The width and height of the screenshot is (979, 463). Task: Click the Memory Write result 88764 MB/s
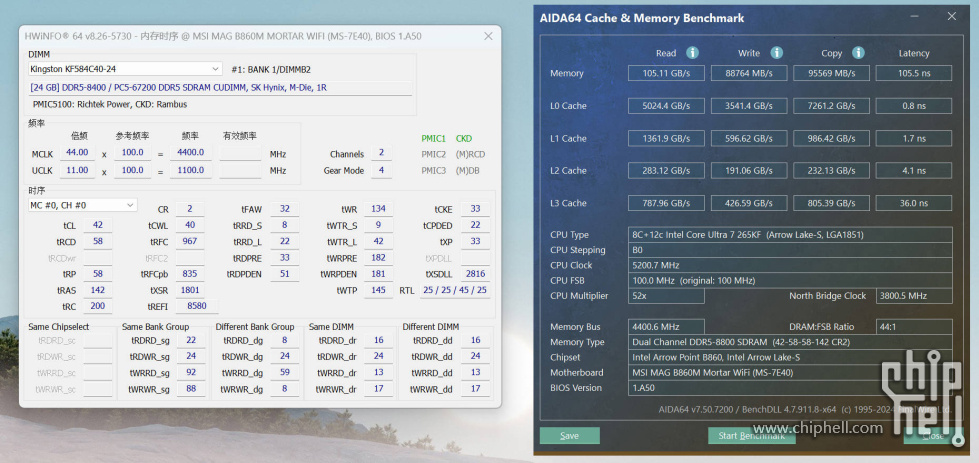click(x=749, y=73)
